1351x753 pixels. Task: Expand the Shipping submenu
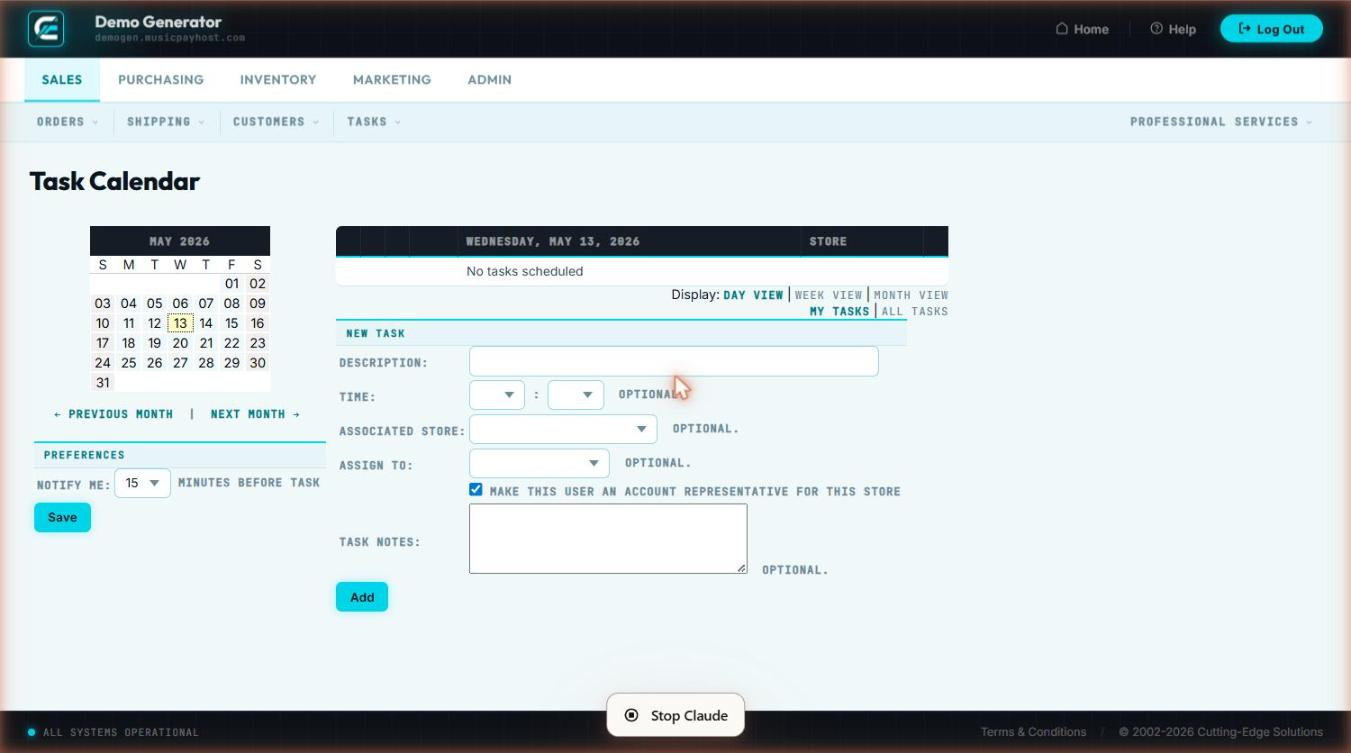pos(165,122)
